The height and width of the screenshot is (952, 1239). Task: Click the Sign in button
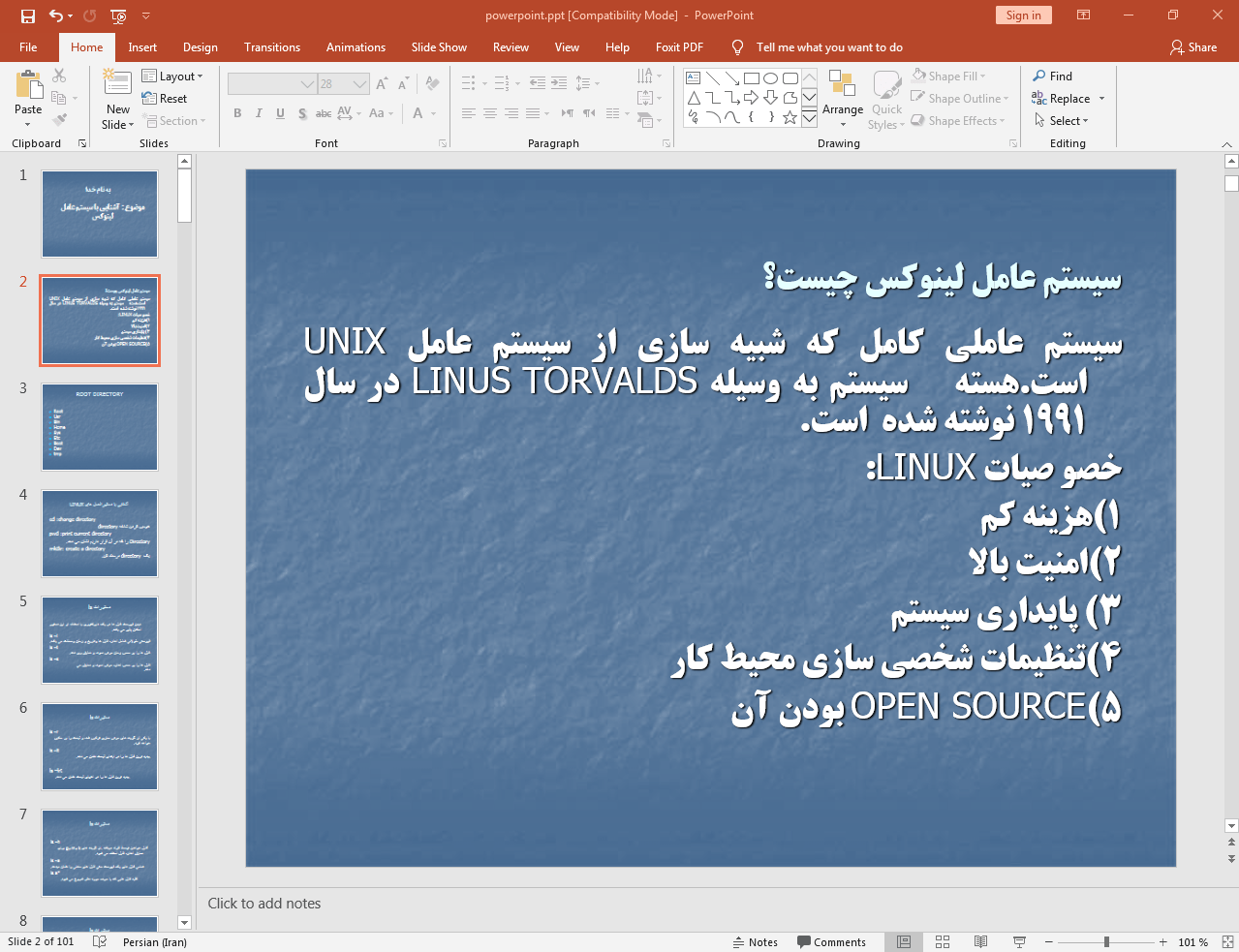(x=1023, y=15)
